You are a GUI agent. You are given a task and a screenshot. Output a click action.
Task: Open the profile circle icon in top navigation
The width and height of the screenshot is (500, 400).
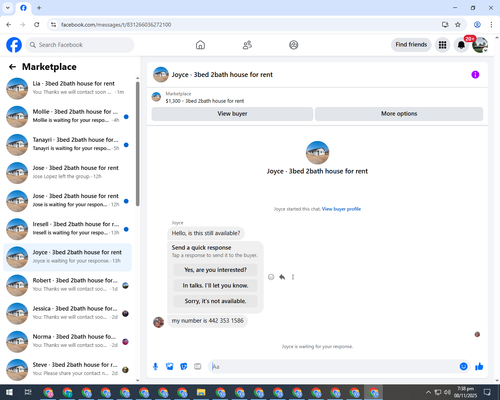click(x=294, y=45)
